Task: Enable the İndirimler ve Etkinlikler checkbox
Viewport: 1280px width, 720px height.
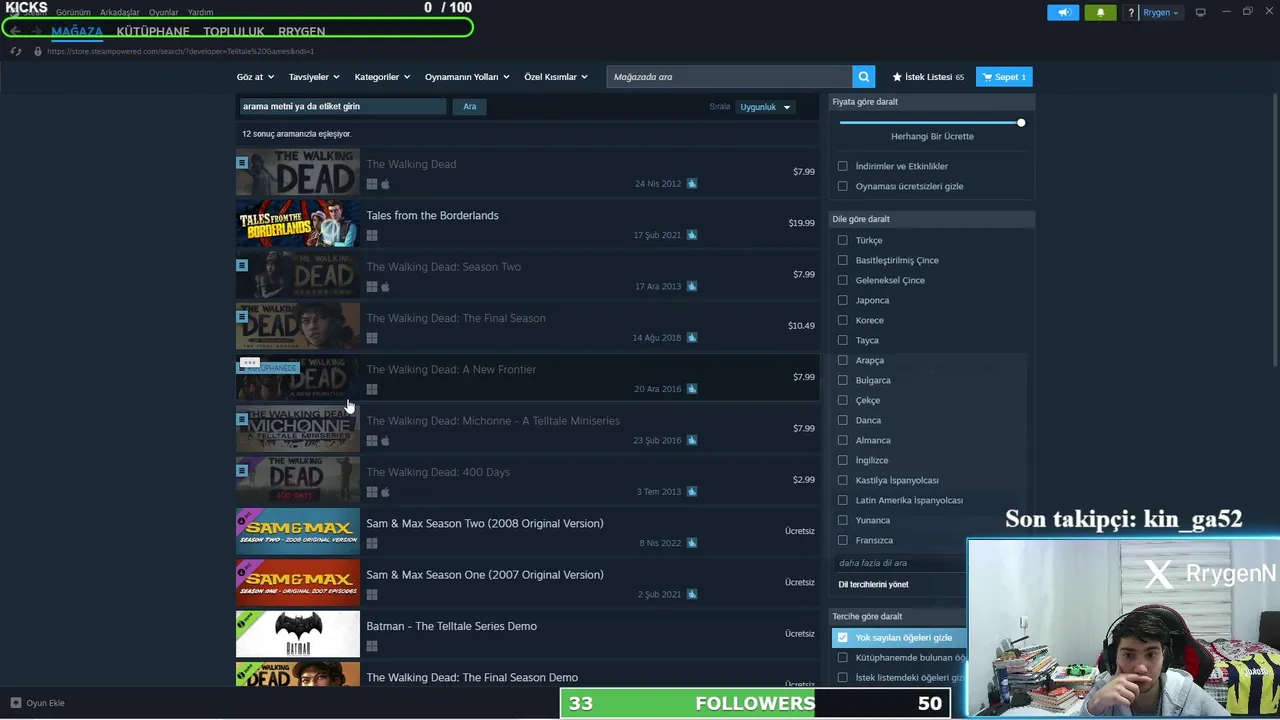Action: pos(842,166)
